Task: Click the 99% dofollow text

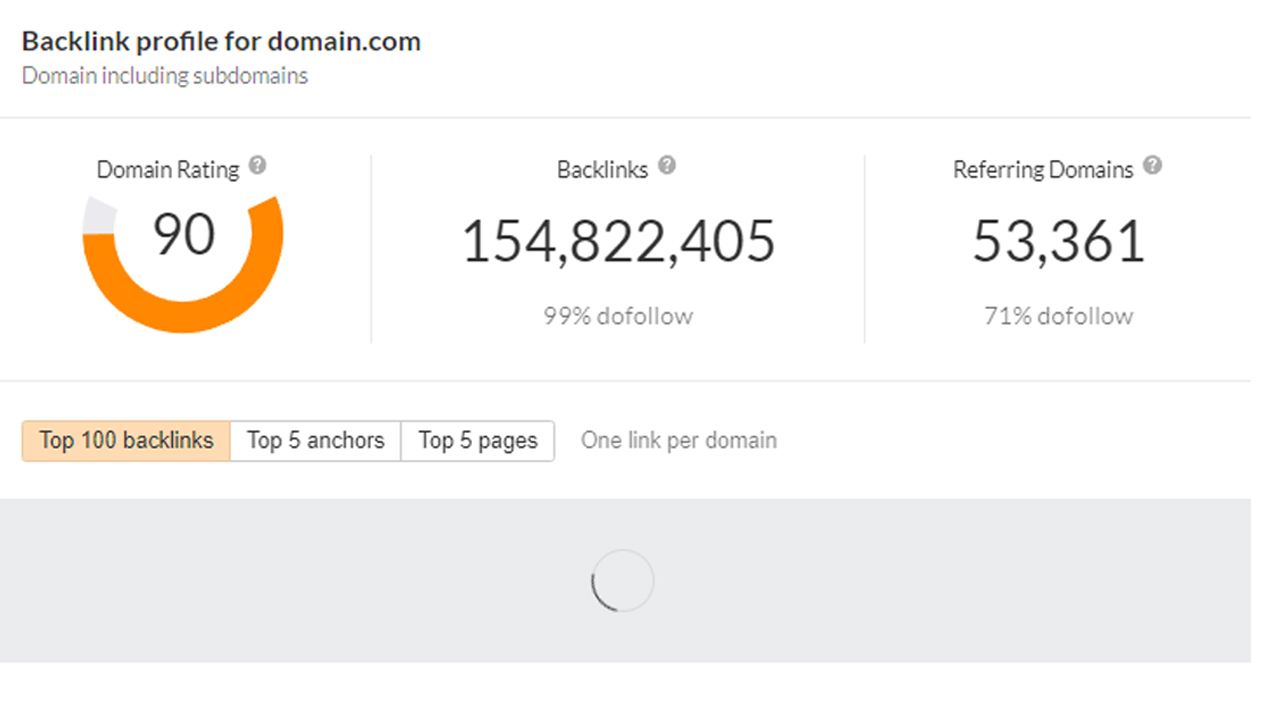Action: pyautogui.click(x=618, y=317)
